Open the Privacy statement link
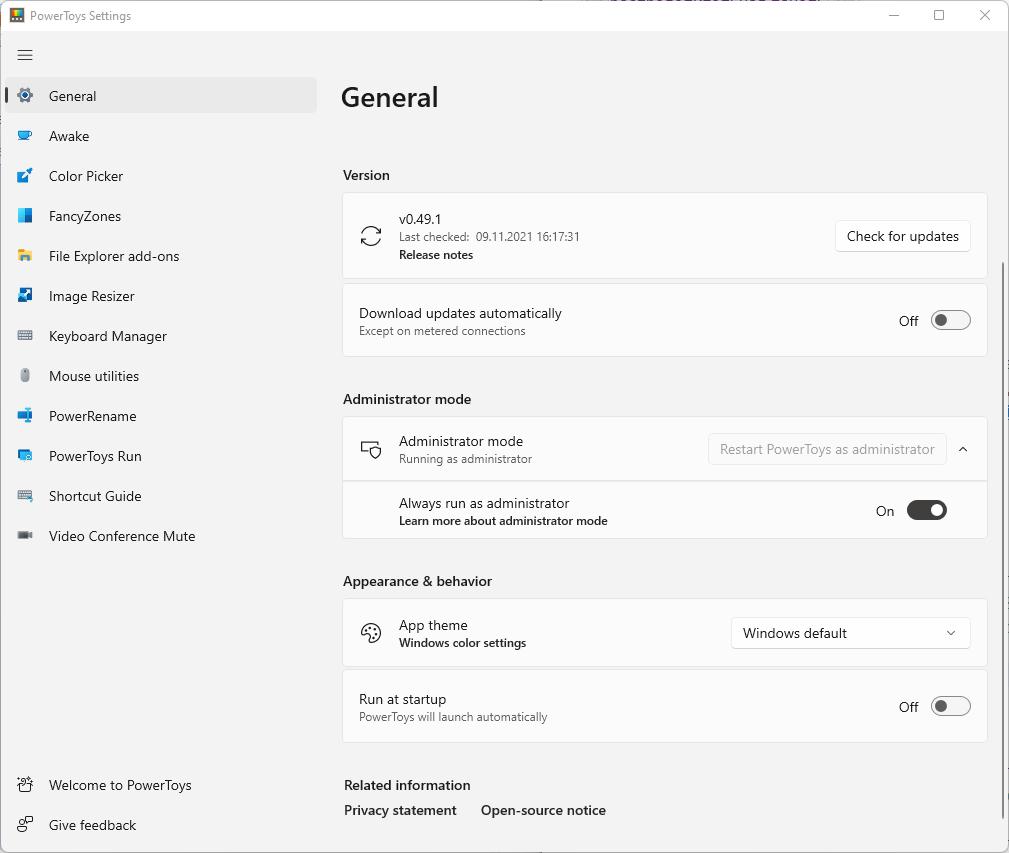Screen dimensions: 1009x853 click(400, 811)
